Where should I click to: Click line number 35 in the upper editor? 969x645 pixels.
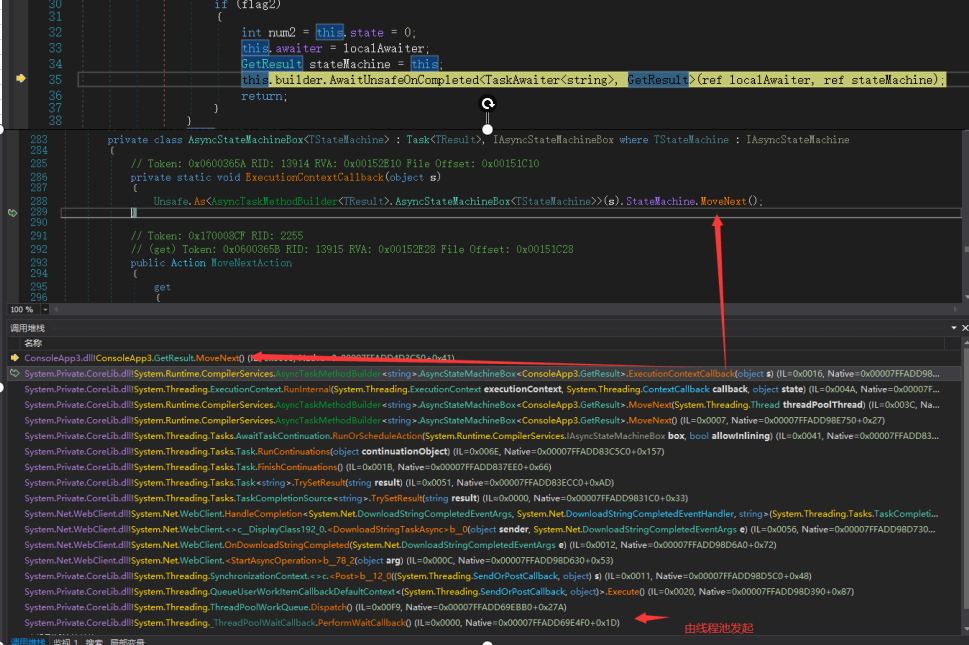tap(55, 80)
